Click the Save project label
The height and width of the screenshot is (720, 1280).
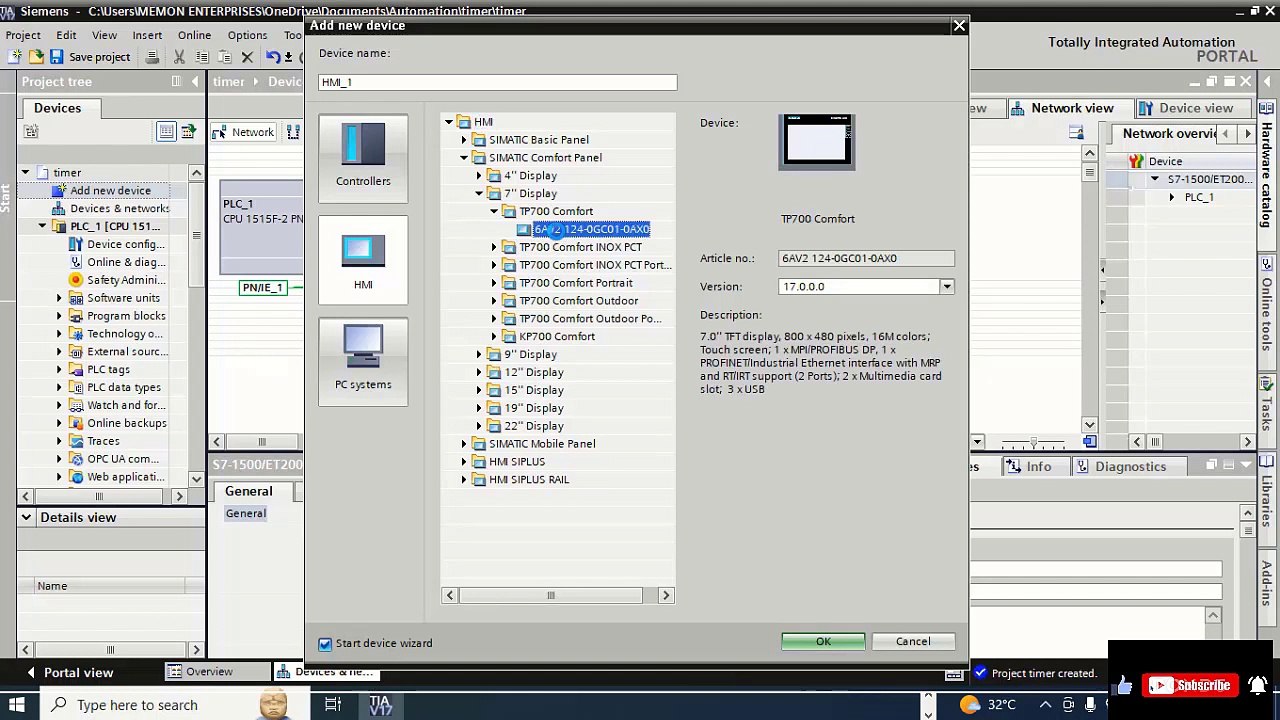click(x=100, y=57)
